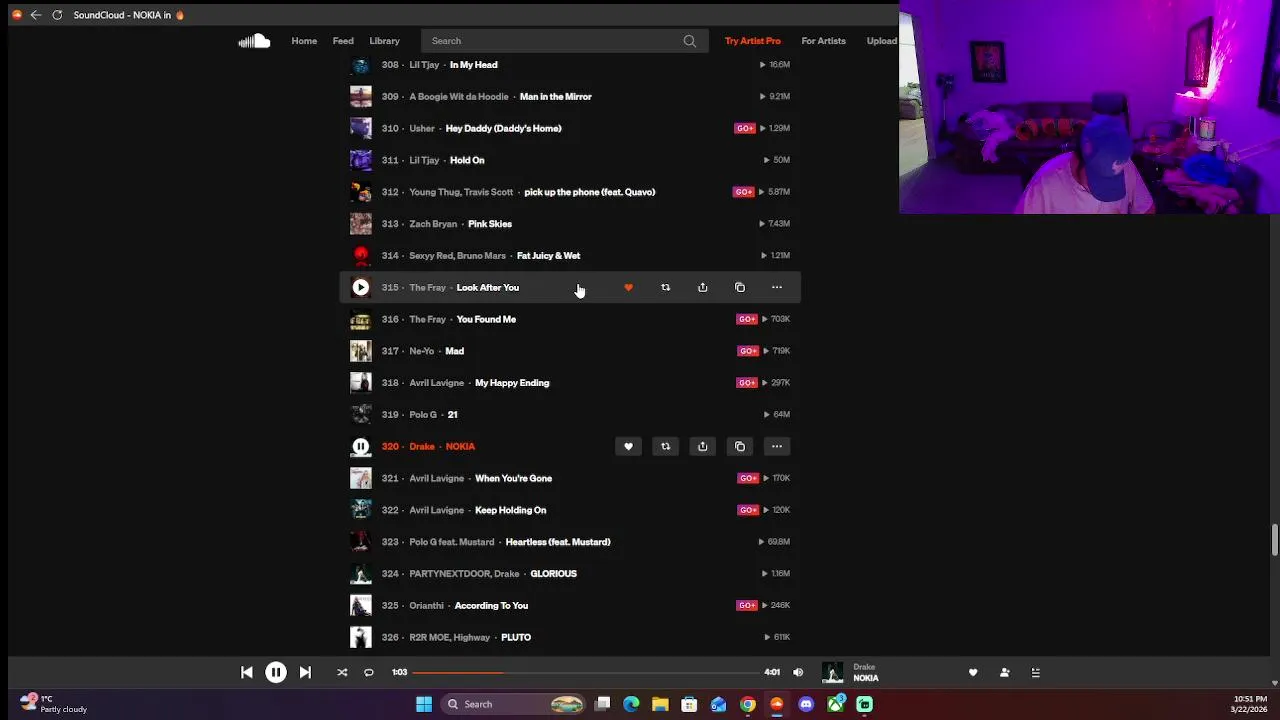Screen dimensions: 1280x720
Task: Toggle shuffle in the player bar
Action: click(x=342, y=673)
